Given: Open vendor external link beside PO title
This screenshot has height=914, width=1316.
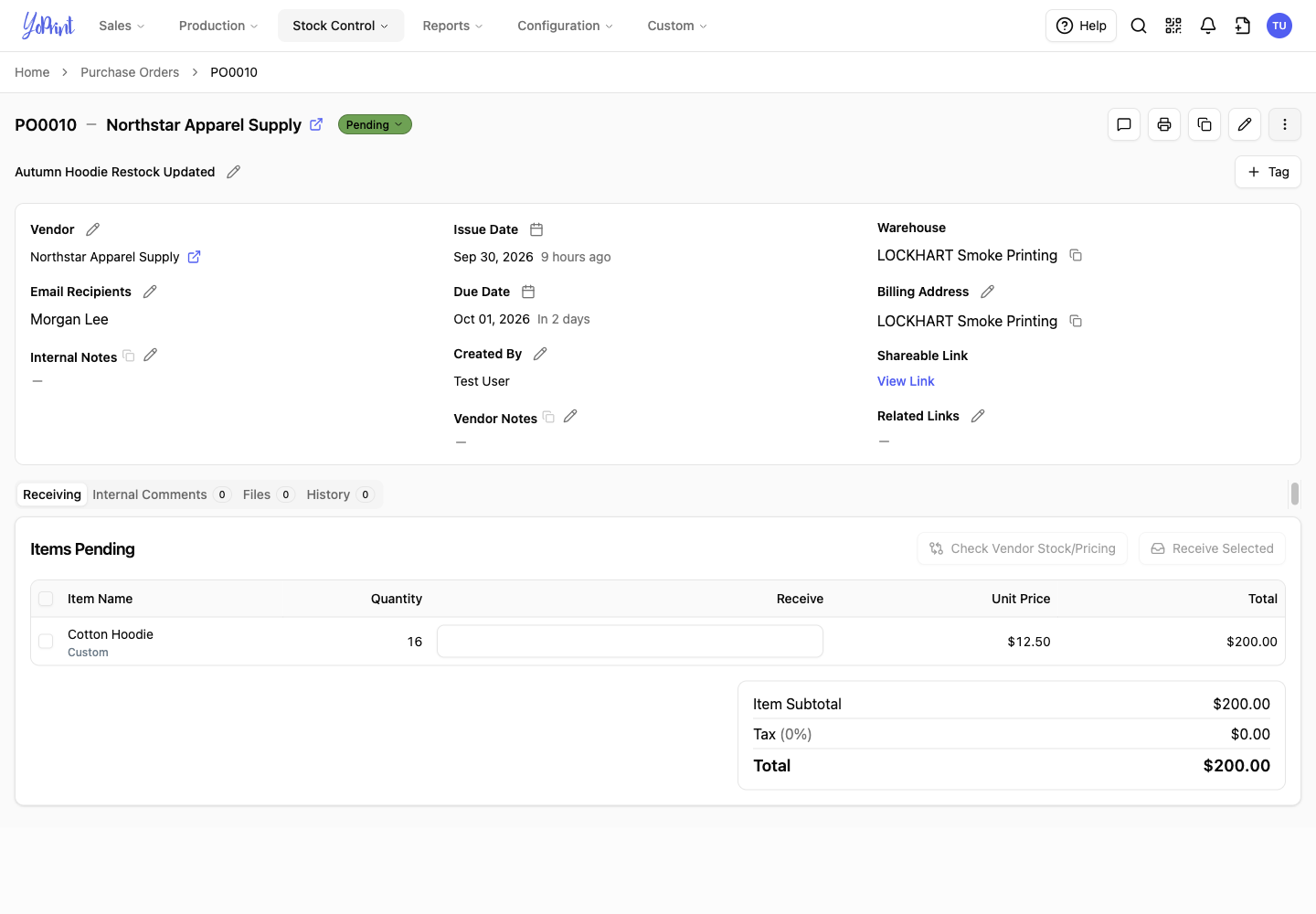Looking at the screenshot, I should pos(316,124).
